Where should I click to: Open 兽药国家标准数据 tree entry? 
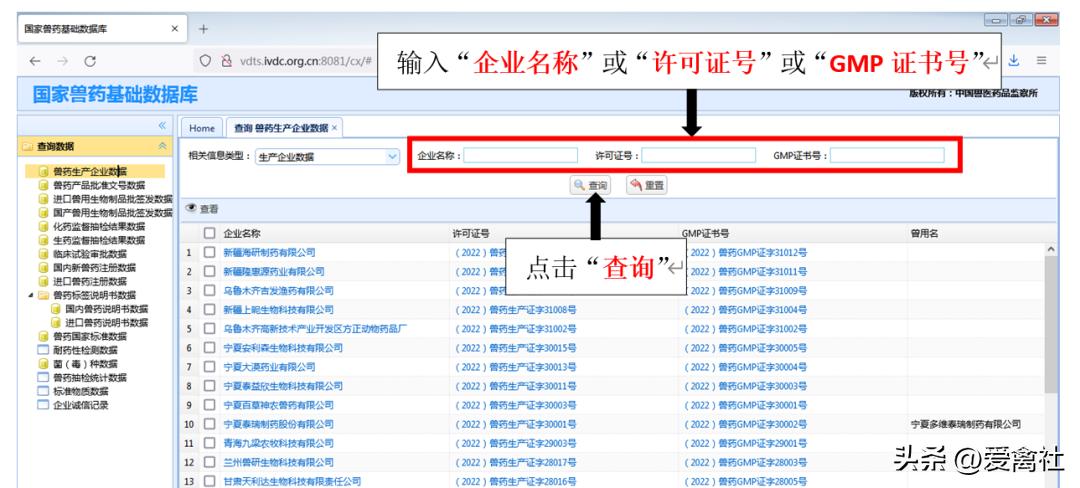point(90,337)
